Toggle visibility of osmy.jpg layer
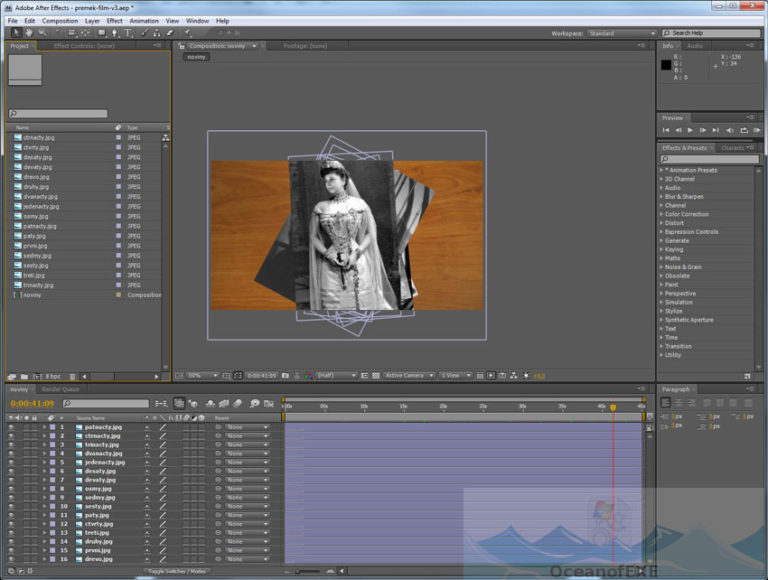The width and height of the screenshot is (768, 580). pyautogui.click(x=11, y=488)
